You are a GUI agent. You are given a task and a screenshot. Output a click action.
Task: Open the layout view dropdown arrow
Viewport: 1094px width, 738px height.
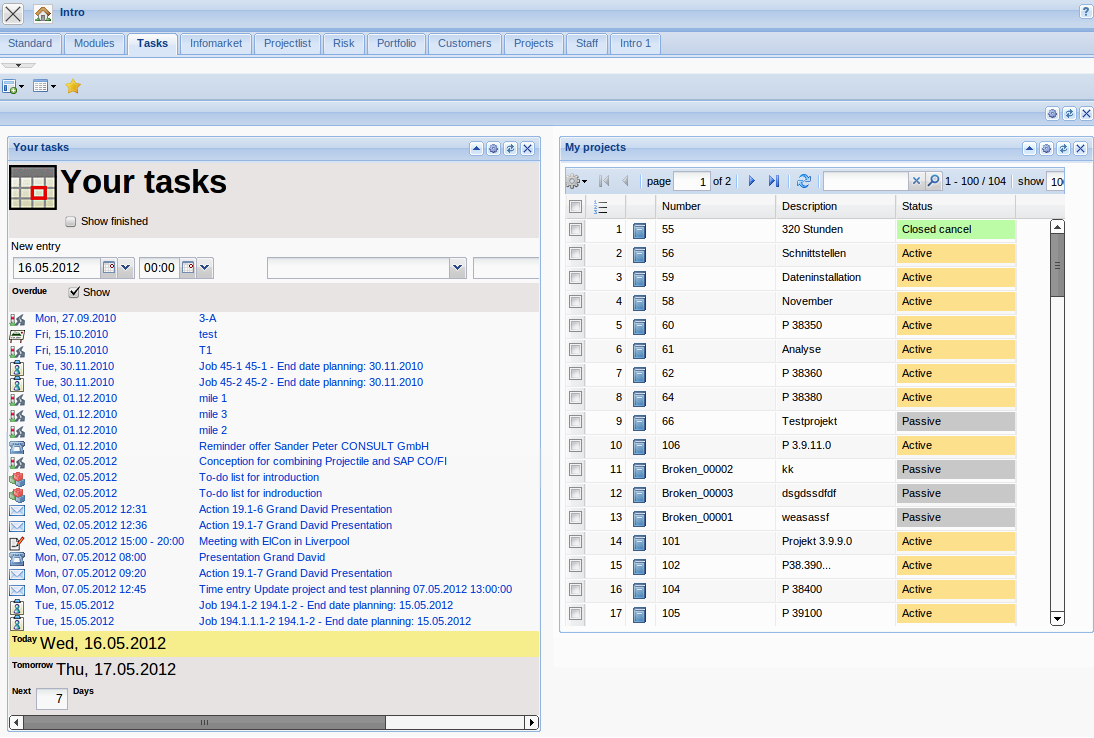pos(52,86)
